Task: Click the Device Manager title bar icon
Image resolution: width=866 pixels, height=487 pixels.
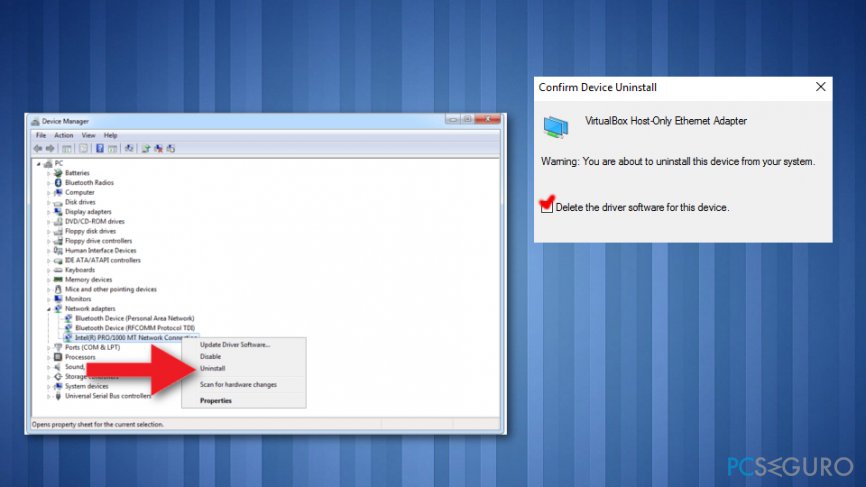Action: (35, 121)
